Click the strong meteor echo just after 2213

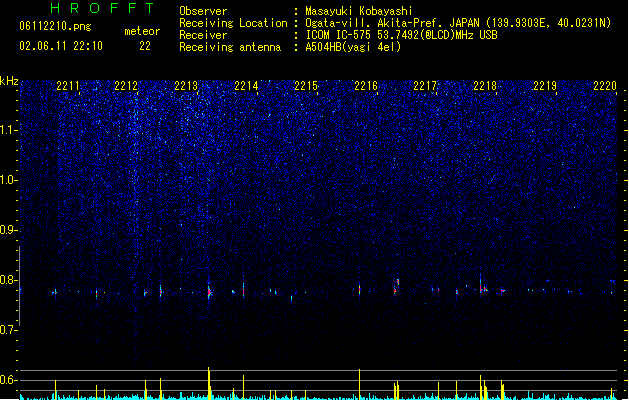coord(209,292)
